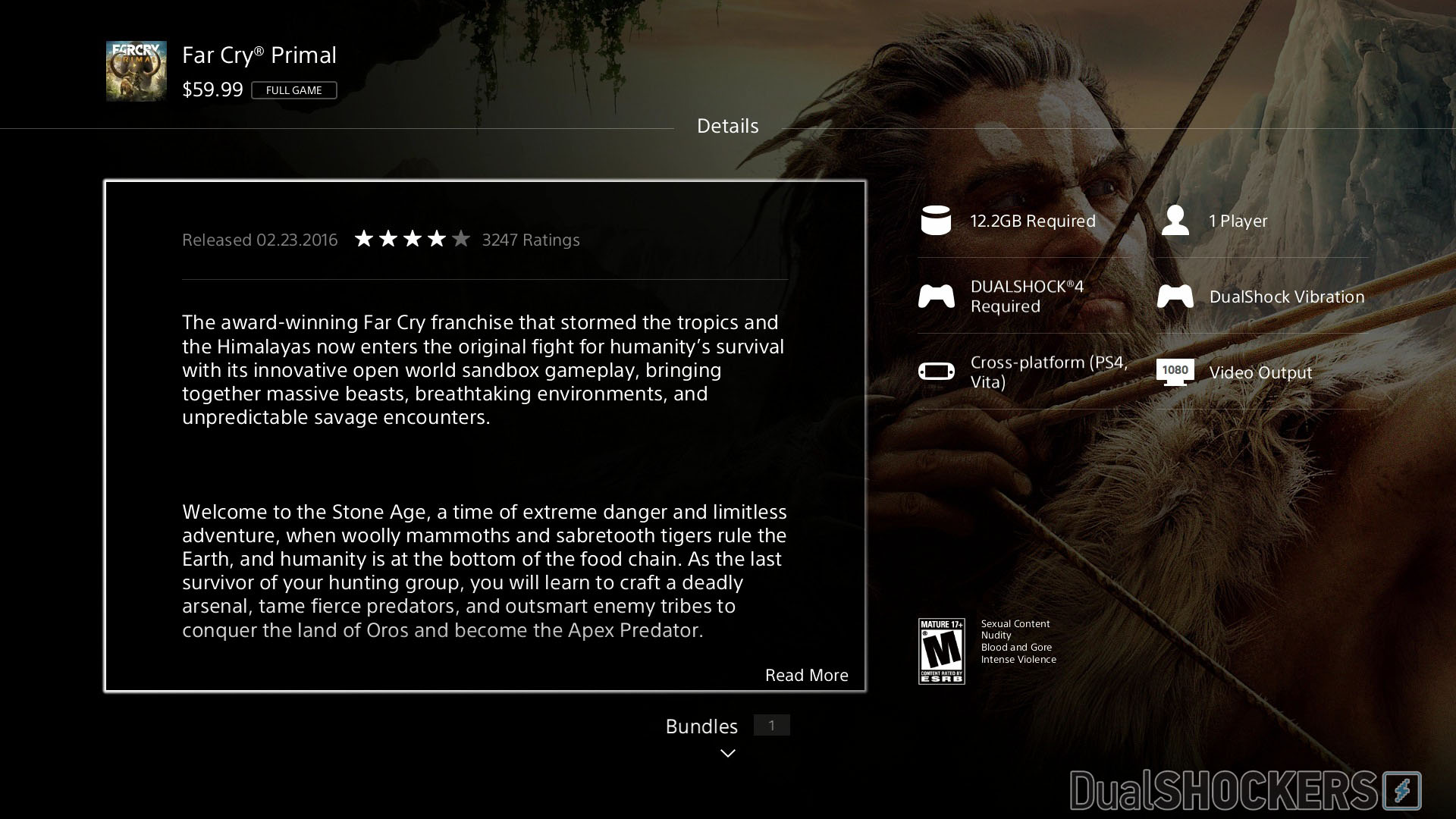Click the 1080 Video Output monitor icon

click(1175, 372)
